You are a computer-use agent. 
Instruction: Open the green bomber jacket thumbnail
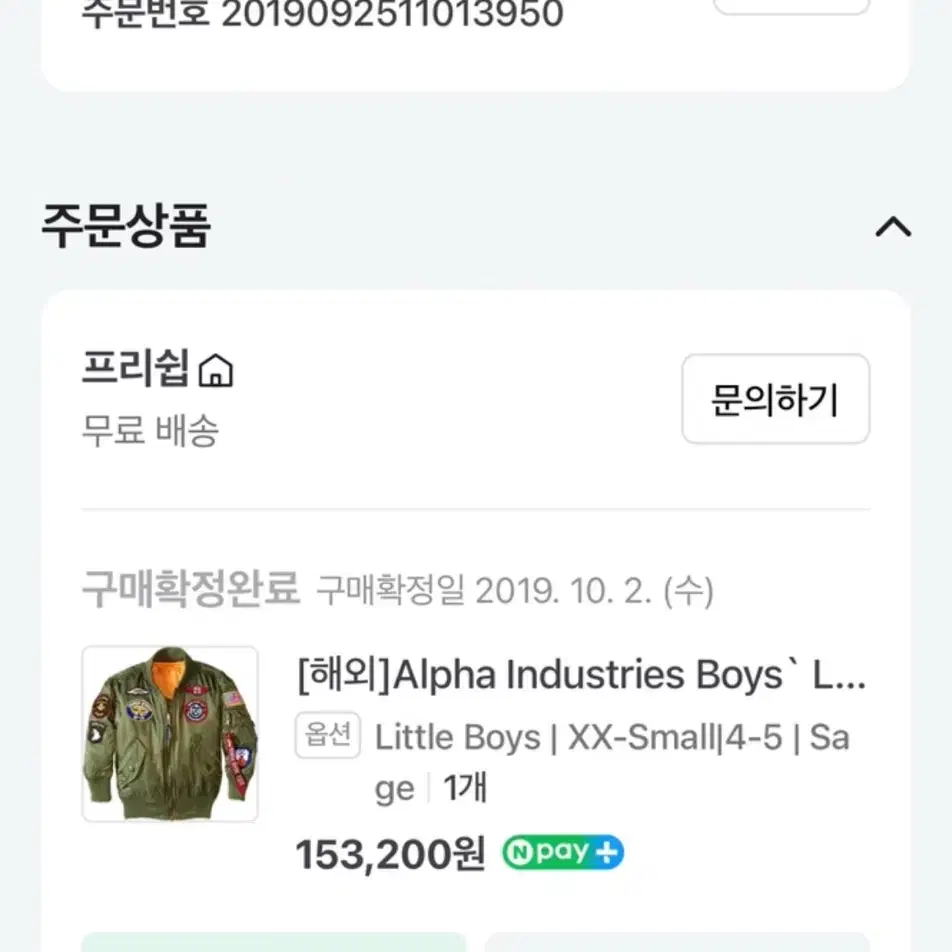170,734
